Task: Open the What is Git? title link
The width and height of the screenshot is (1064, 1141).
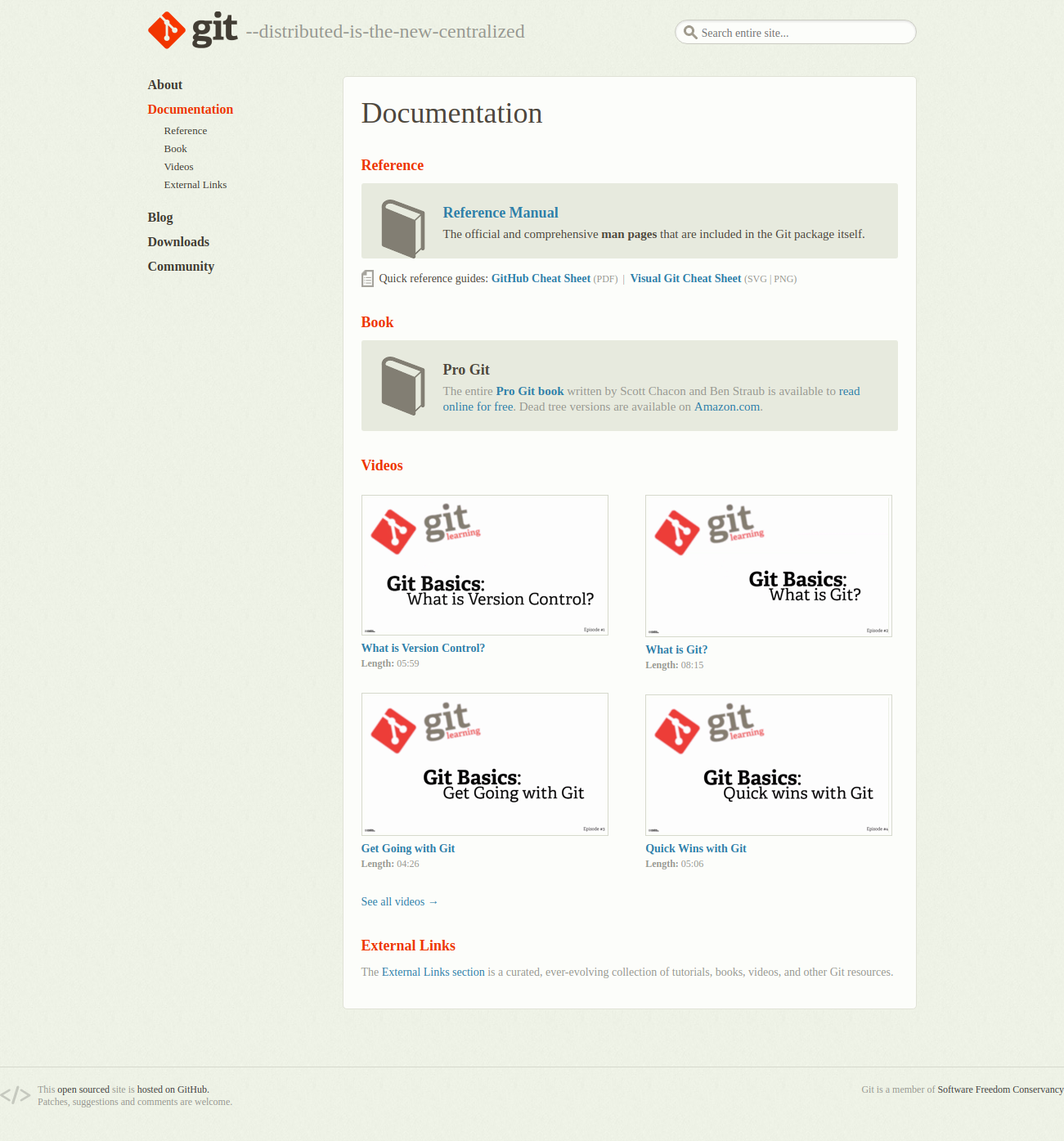Action: coord(676,650)
